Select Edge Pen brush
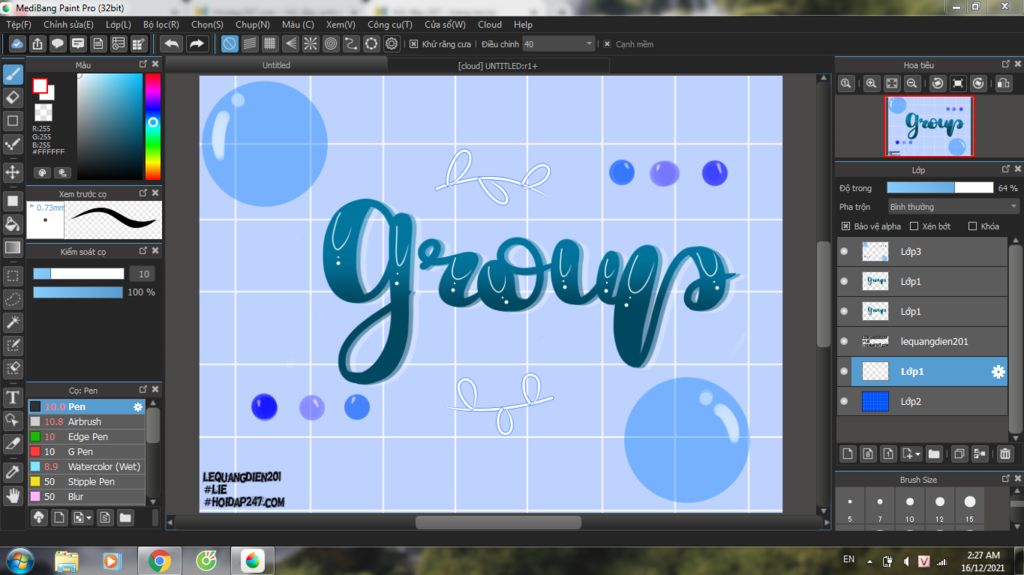The image size is (1024, 575). coord(87,436)
